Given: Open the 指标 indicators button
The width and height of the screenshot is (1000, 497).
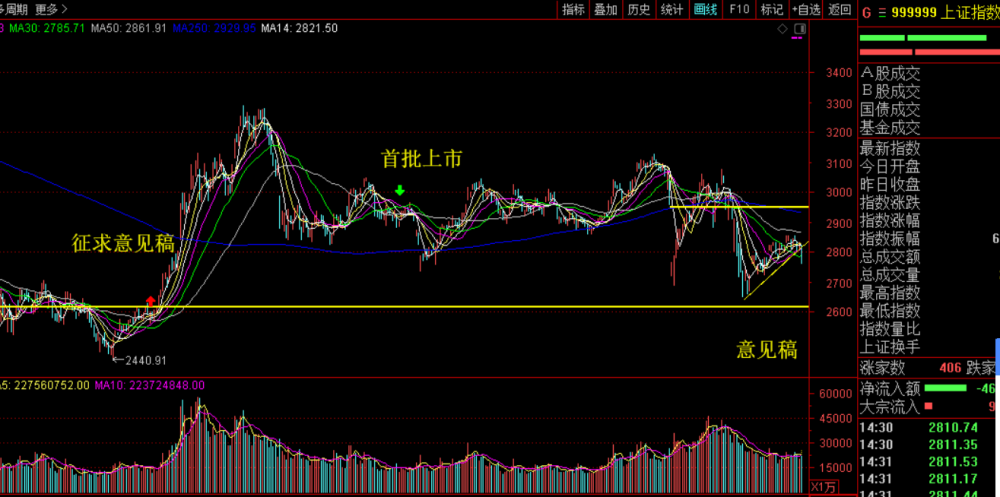Looking at the screenshot, I should (573, 9).
